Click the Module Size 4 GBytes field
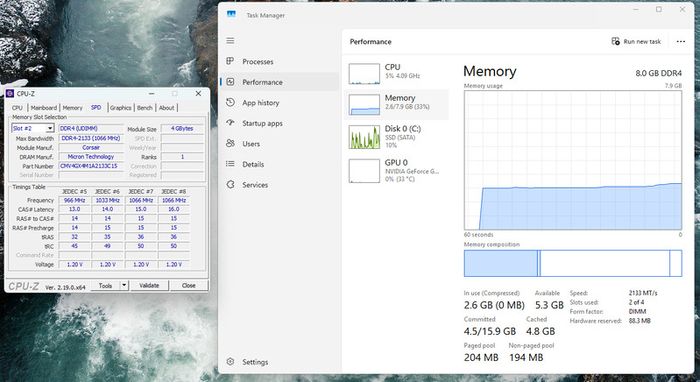700x382 pixels. coord(182,129)
